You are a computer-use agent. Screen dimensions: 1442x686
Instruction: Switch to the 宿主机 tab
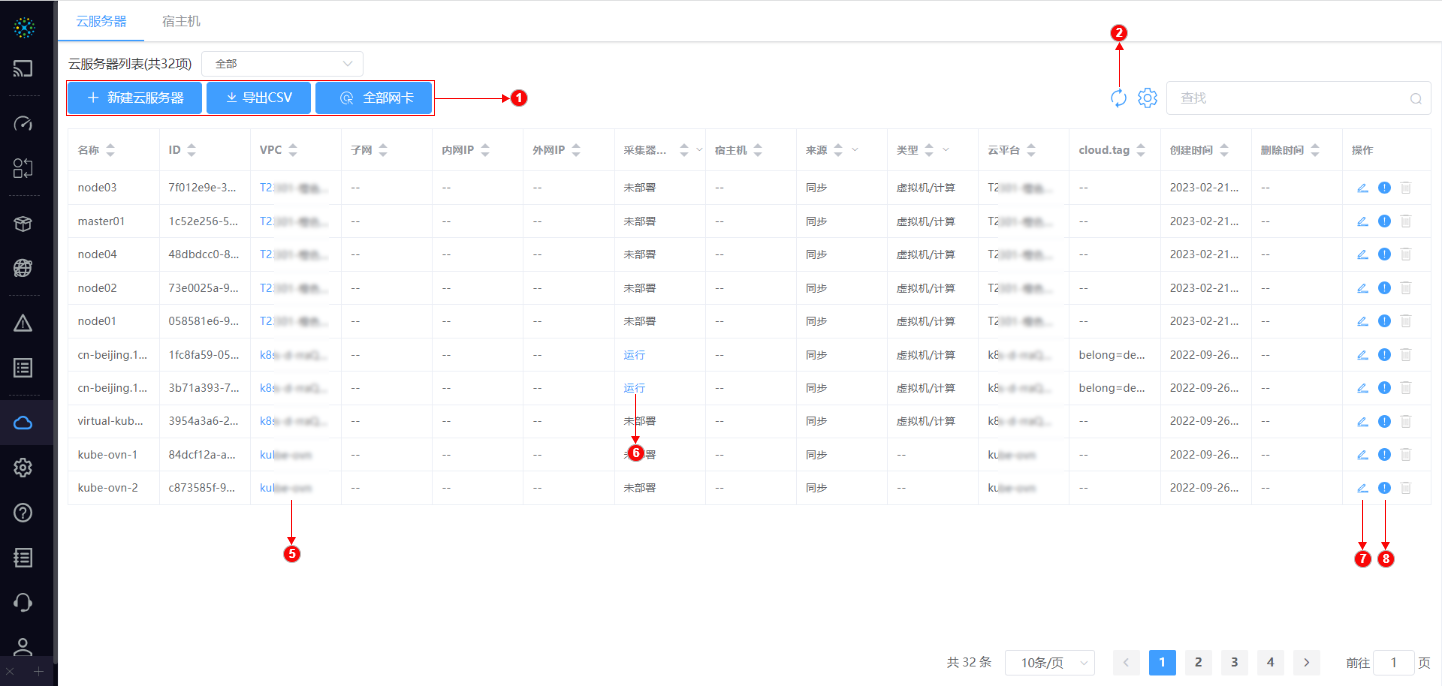coord(182,21)
